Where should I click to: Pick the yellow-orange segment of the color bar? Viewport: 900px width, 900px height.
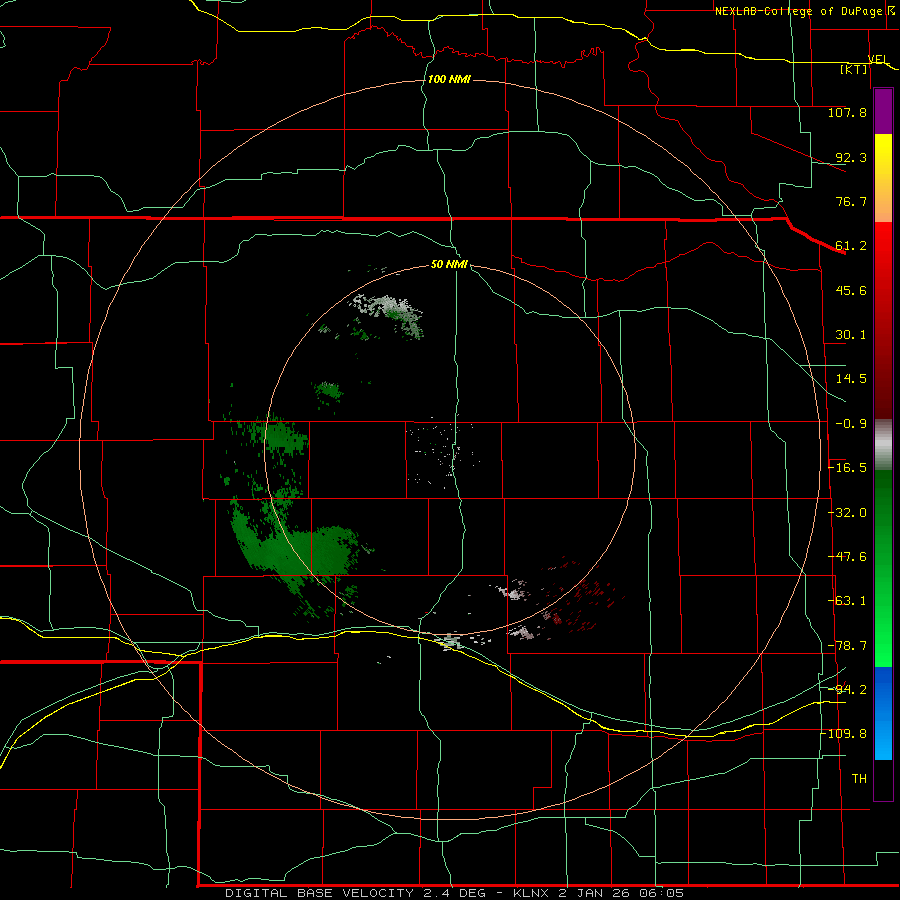[883, 178]
